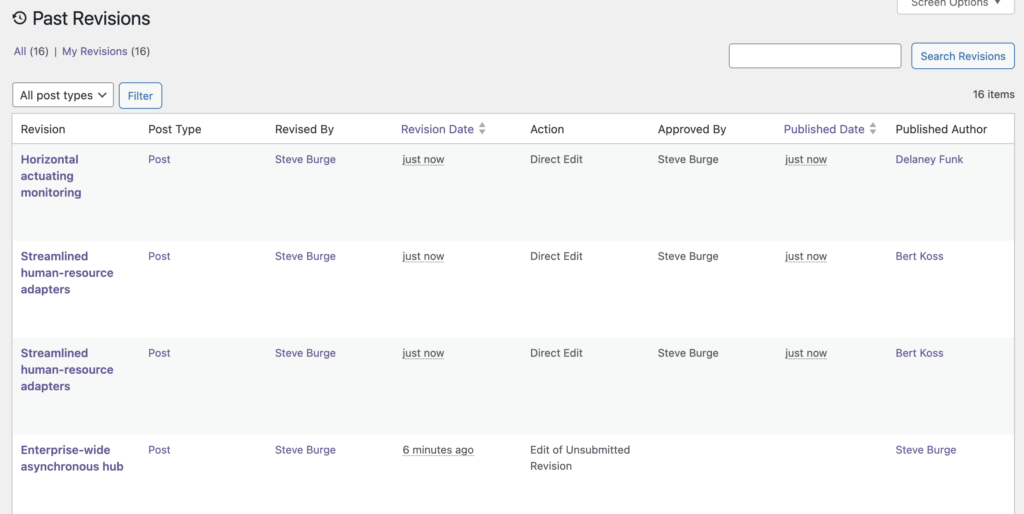
Task: Click published author Steve Burge link
Action: pos(925,450)
